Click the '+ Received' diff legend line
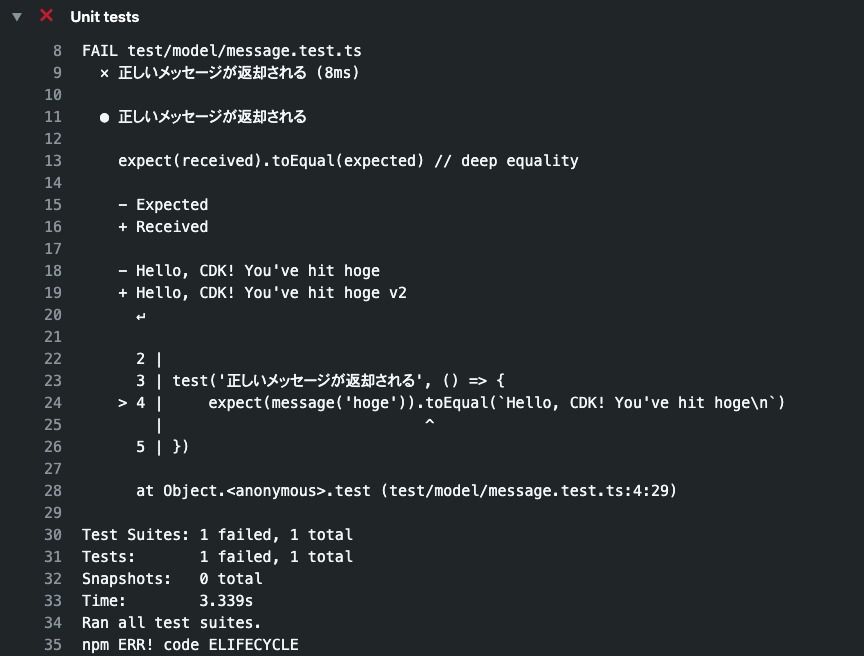864x656 pixels. [162, 227]
